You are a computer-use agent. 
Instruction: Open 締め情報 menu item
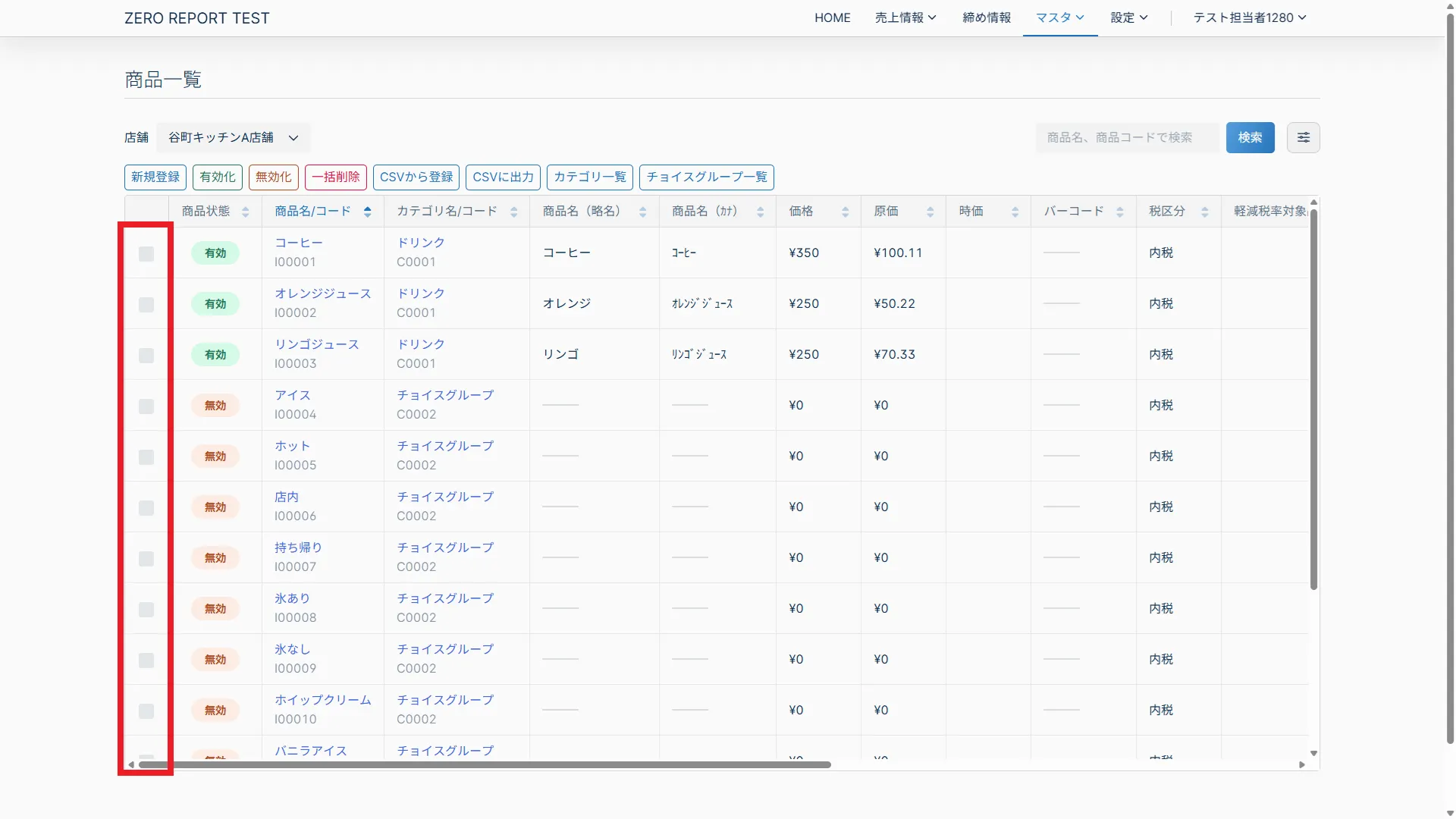click(986, 17)
